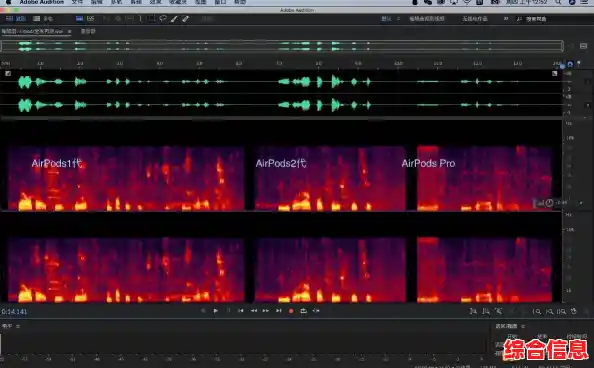
Task: Click the Stop button in transport
Action: tap(203, 311)
